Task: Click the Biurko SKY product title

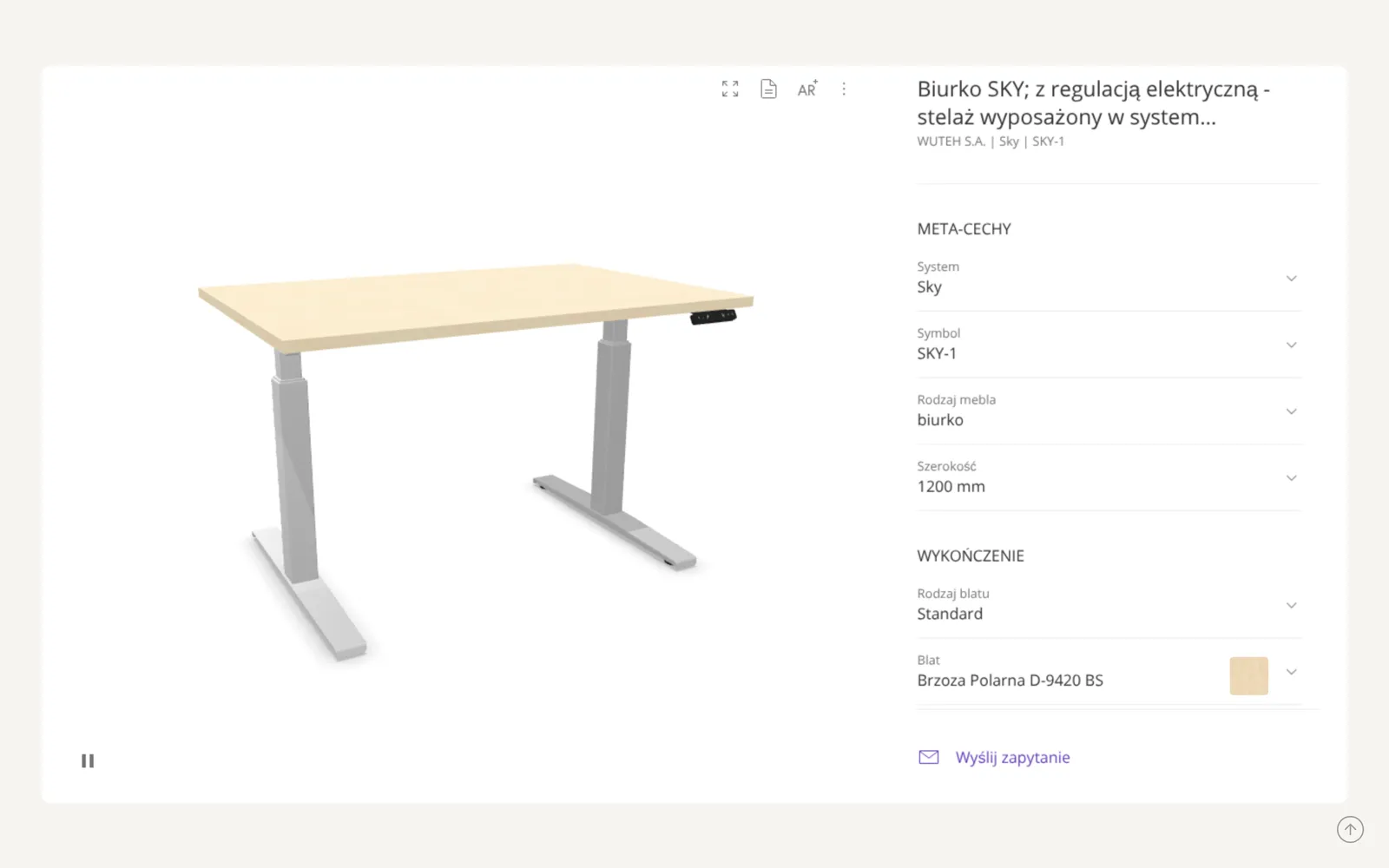Action: tap(1093, 102)
